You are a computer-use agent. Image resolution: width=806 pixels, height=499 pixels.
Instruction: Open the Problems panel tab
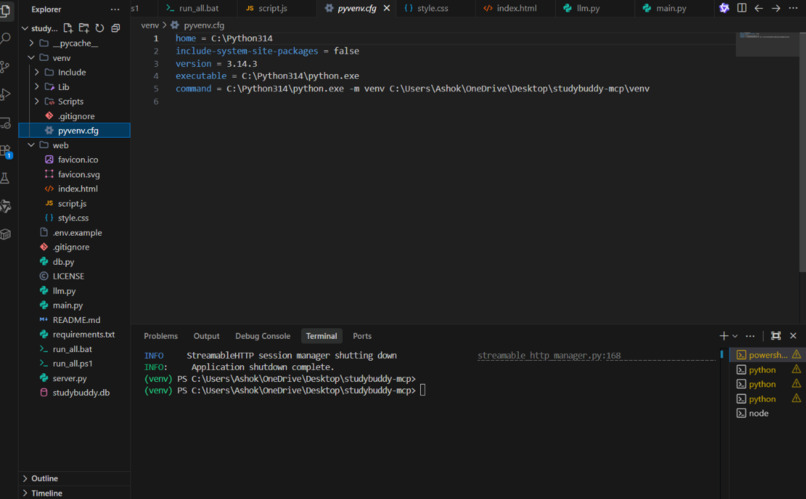click(161, 336)
